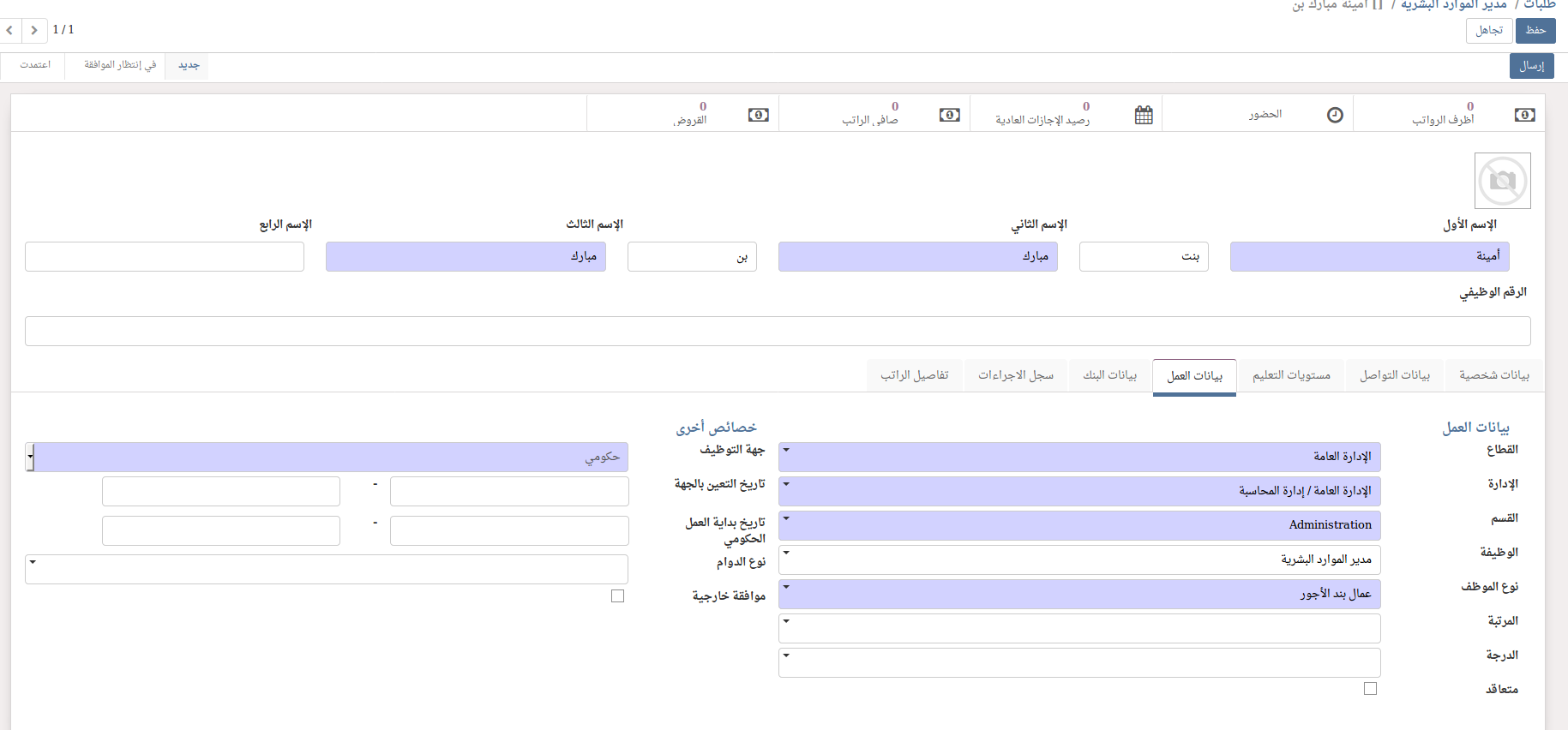Expand the نوع الموظف dropdown
Screen dimensions: 1568x730
pos(1078,594)
